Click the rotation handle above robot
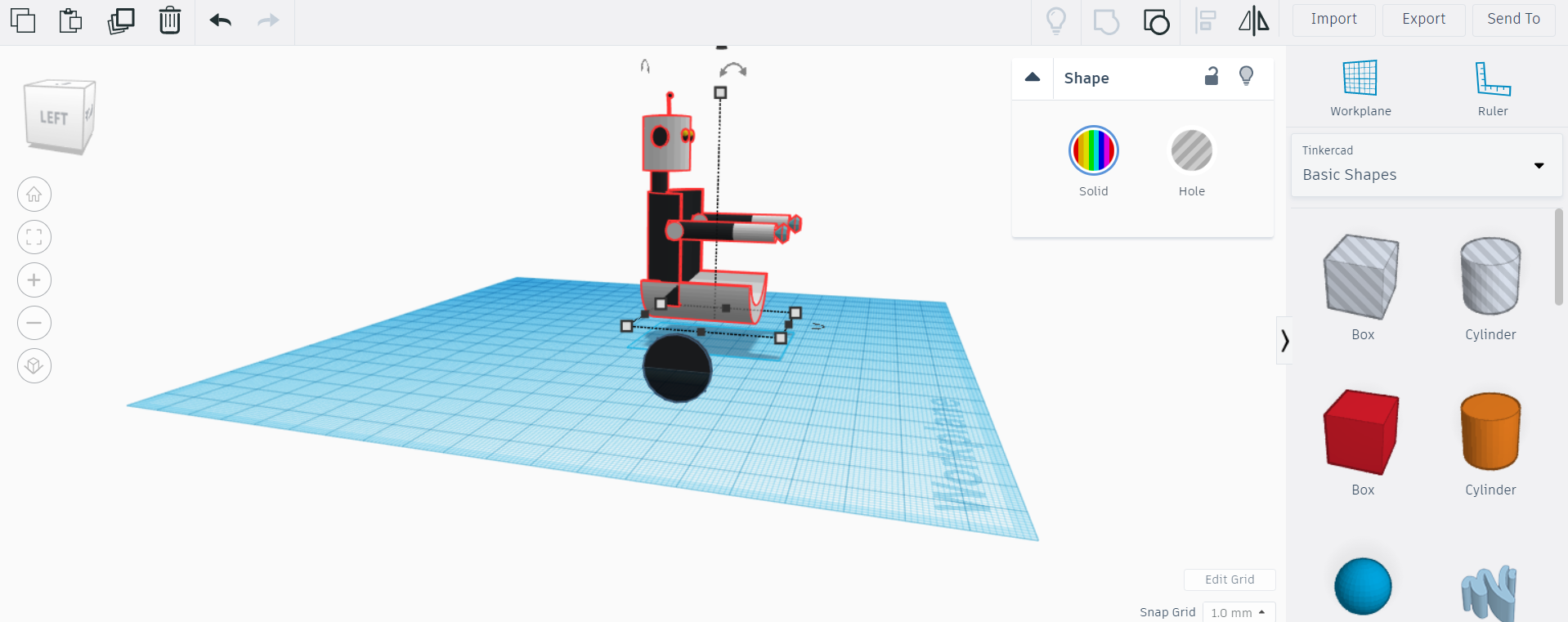 click(x=733, y=70)
